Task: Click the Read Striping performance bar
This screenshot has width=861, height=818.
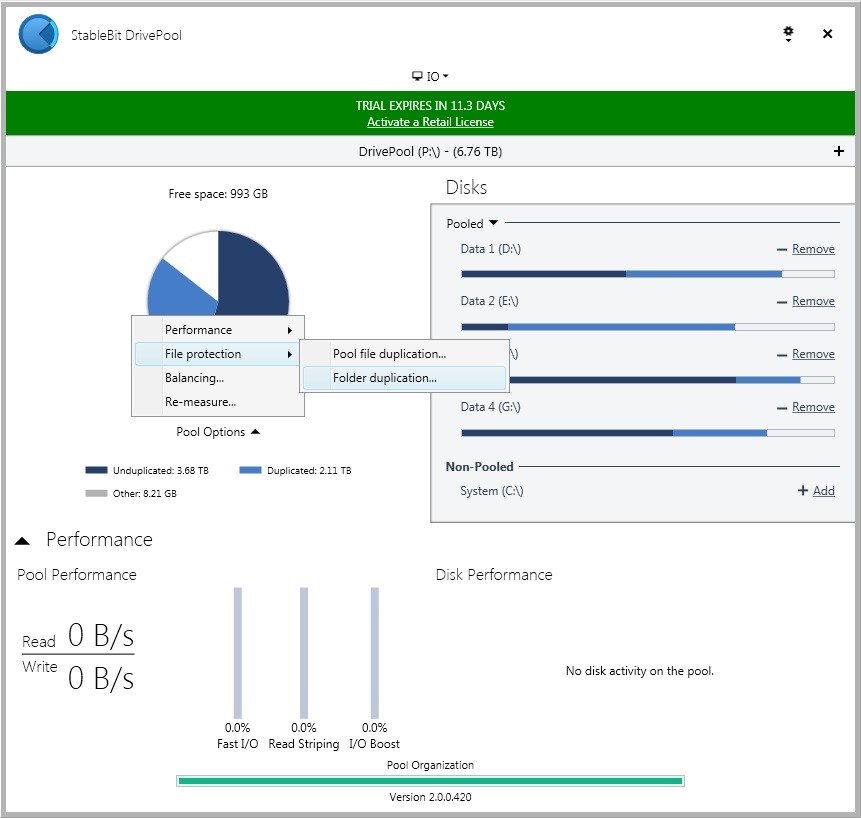Action: (304, 653)
